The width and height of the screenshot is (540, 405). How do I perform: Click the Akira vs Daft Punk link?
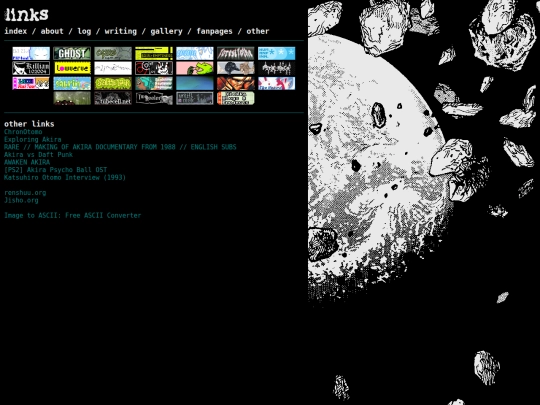point(38,154)
